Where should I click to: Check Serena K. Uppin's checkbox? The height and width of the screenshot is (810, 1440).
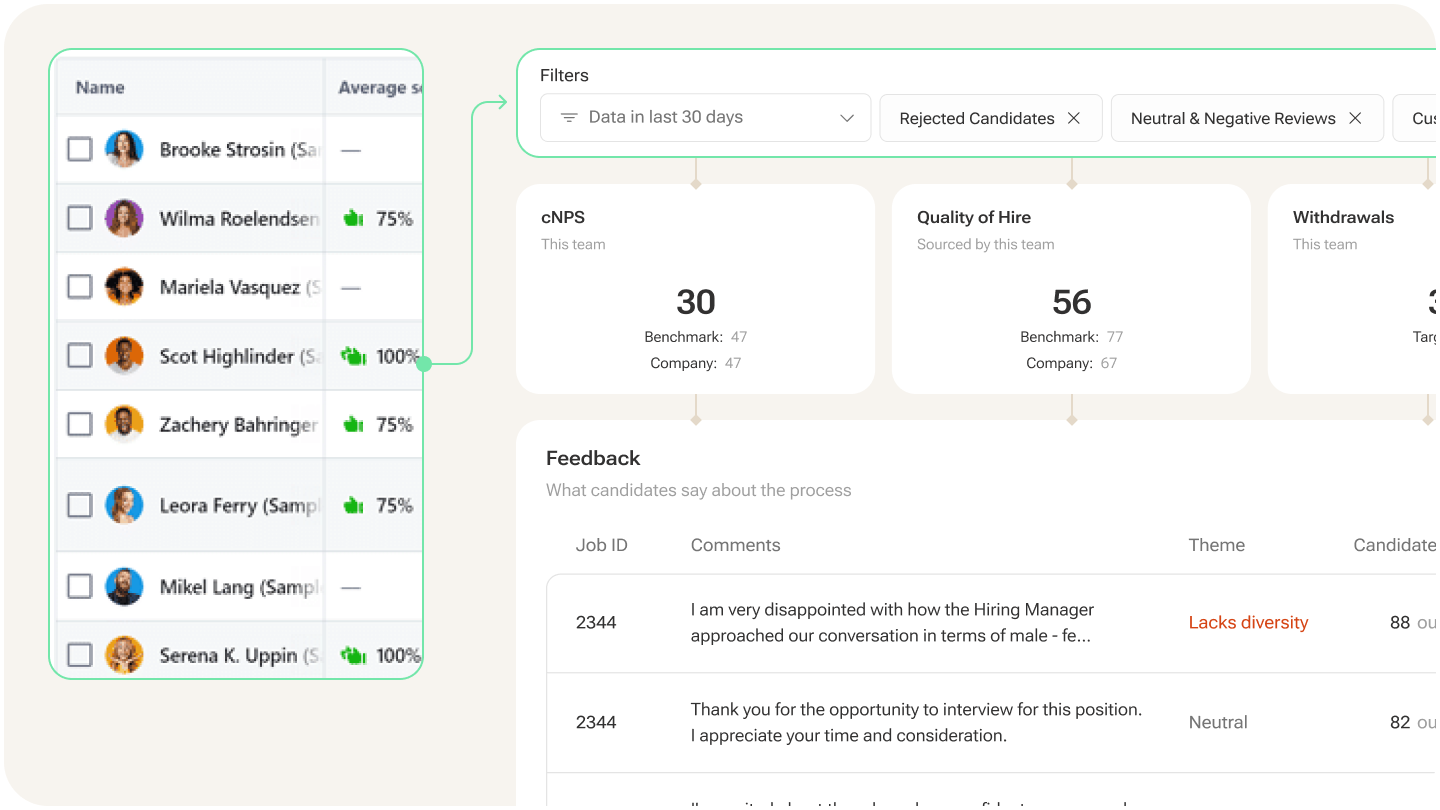(80, 655)
